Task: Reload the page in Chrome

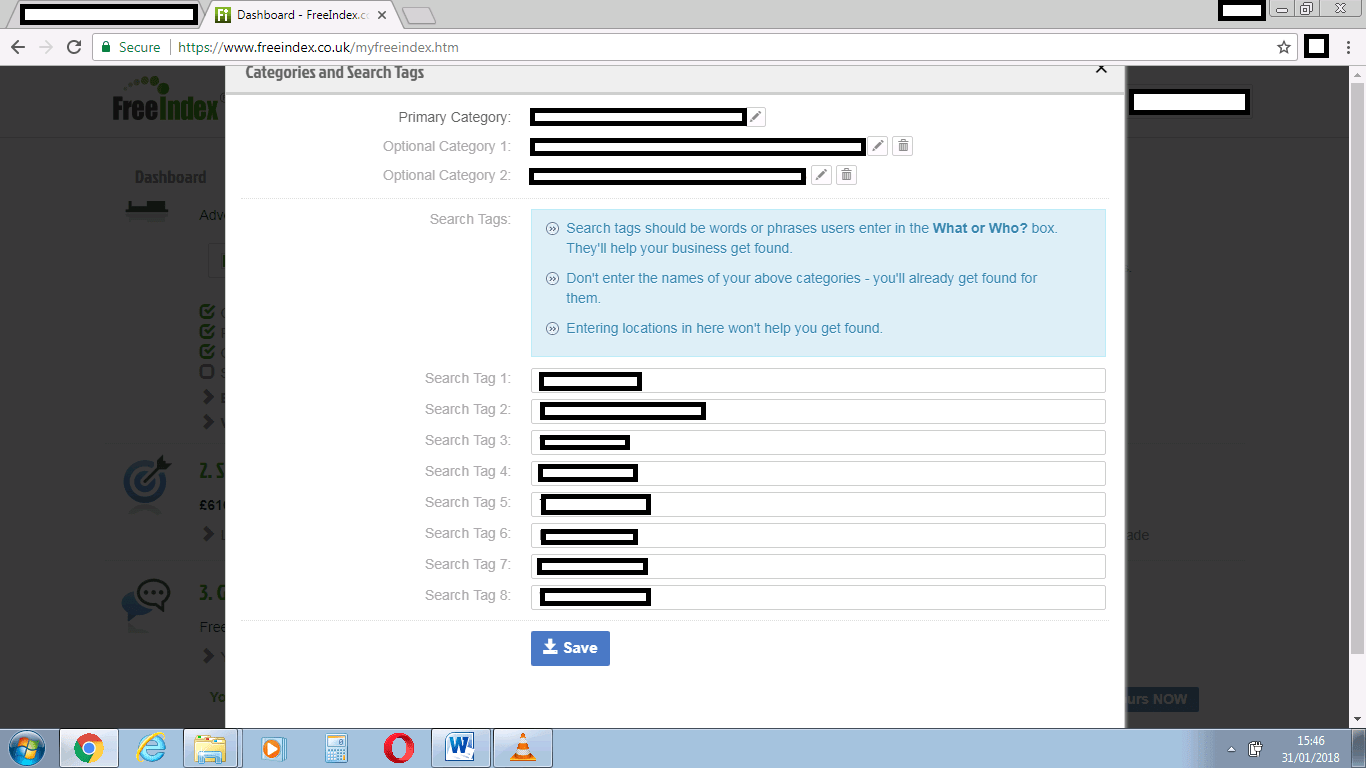Action: [x=74, y=47]
